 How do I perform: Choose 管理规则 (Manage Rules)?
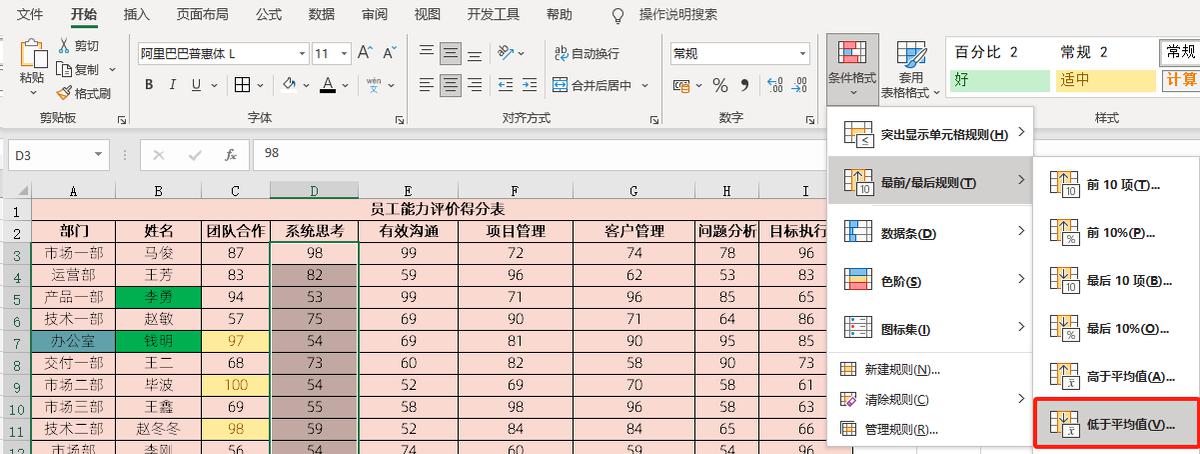click(x=930, y=430)
